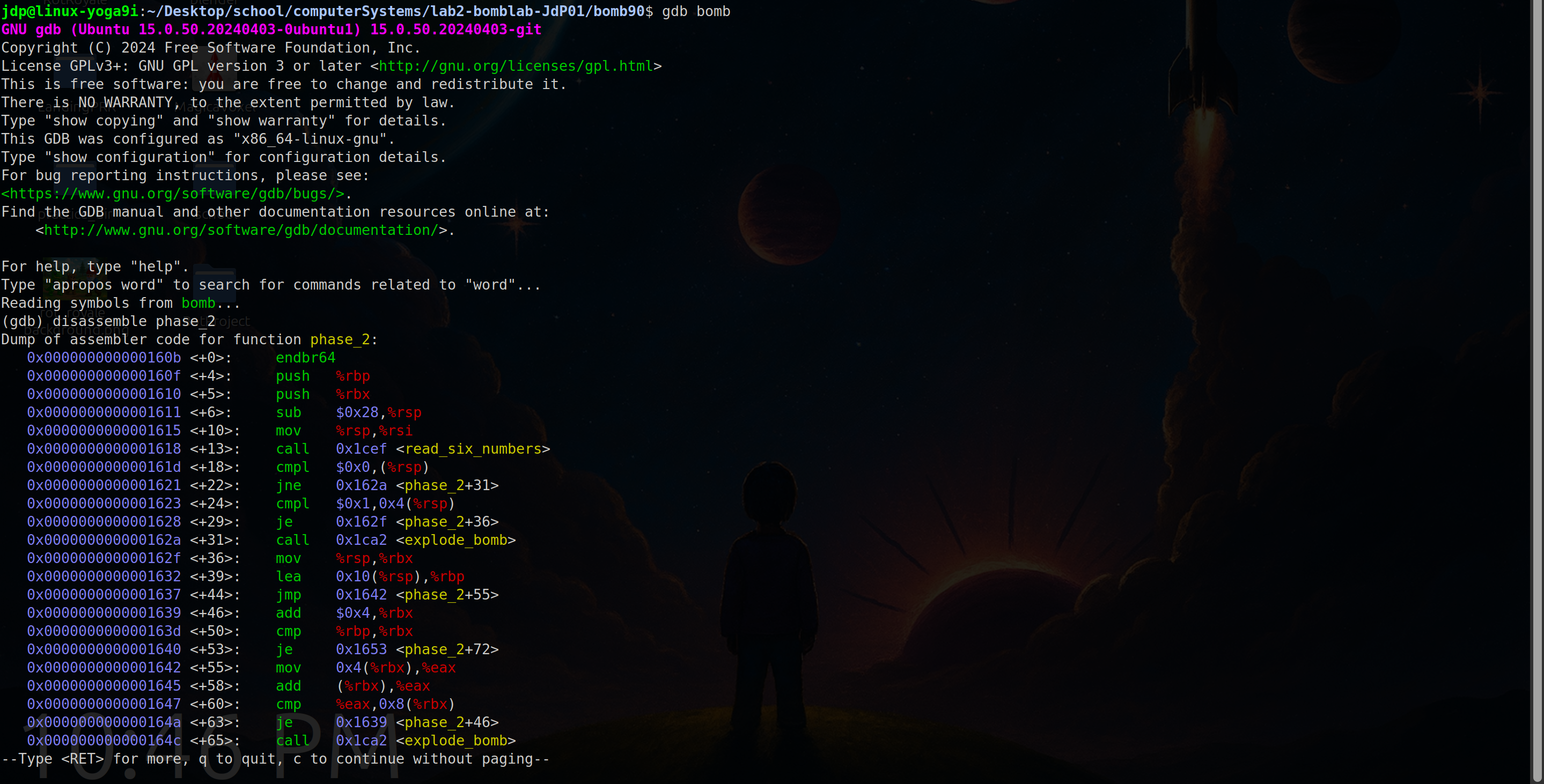This screenshot has width=1544, height=784.
Task: Open the gdb documentation URL link
Action: [x=241, y=230]
